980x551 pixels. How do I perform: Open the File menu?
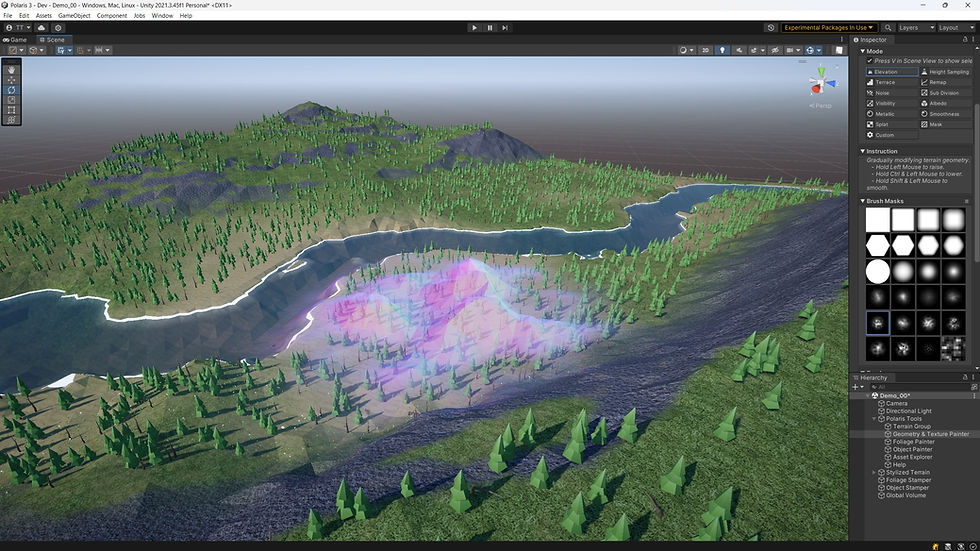(8, 16)
